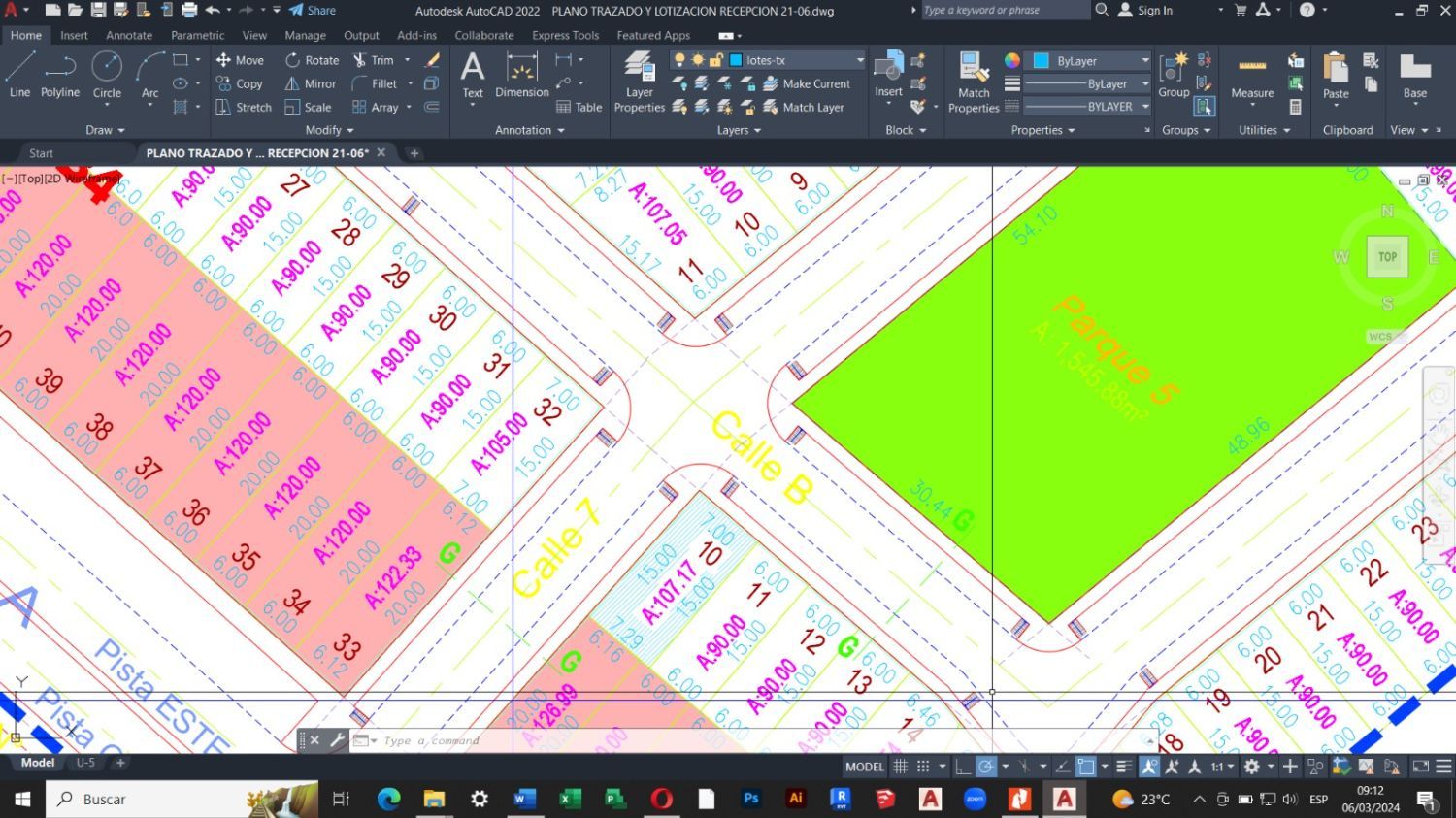Select the Line drawing tool
This screenshot has height=818, width=1456.
pos(19,75)
